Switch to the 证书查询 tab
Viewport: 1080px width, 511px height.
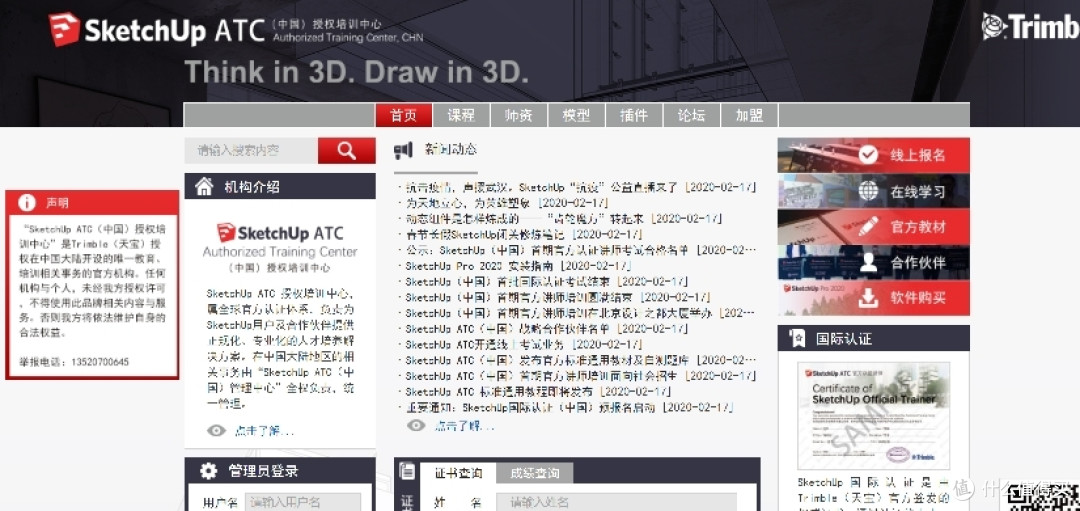[458, 473]
